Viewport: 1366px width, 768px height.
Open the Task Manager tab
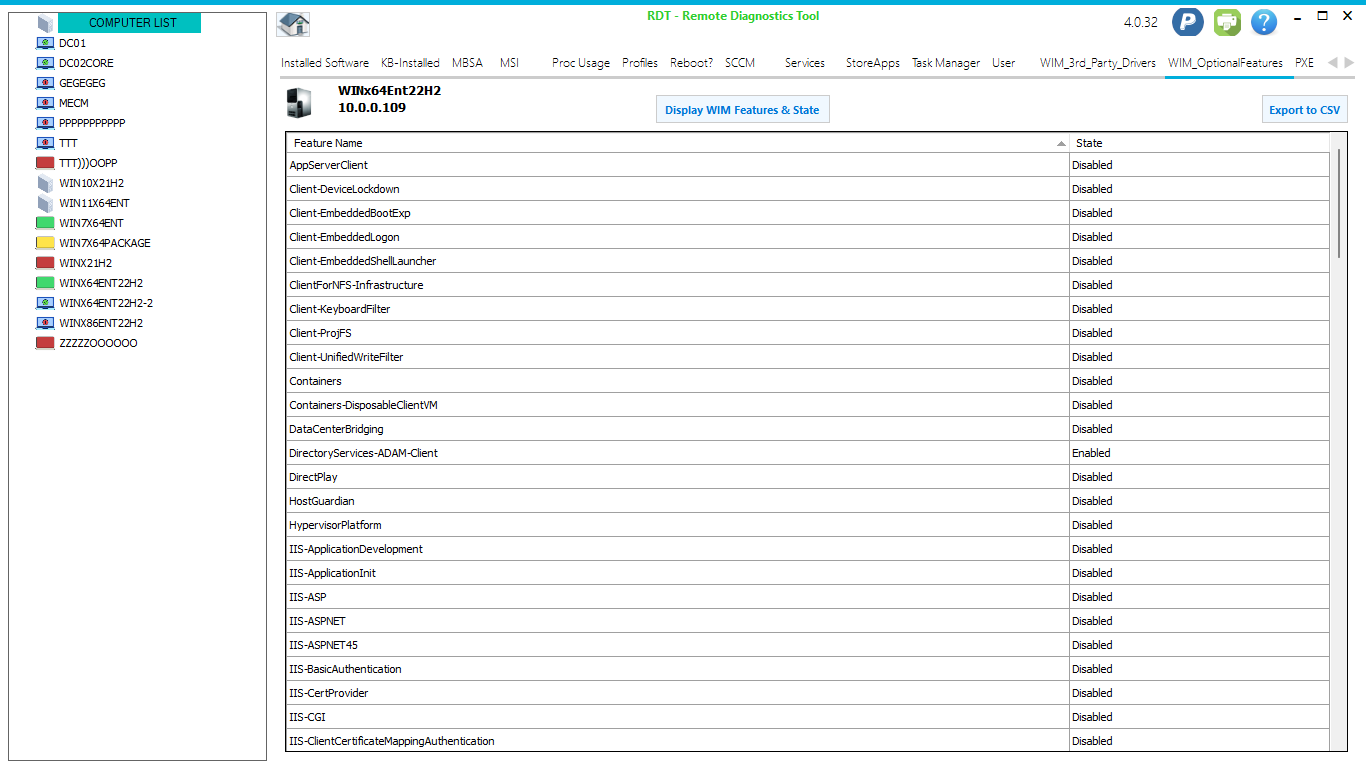[946, 63]
